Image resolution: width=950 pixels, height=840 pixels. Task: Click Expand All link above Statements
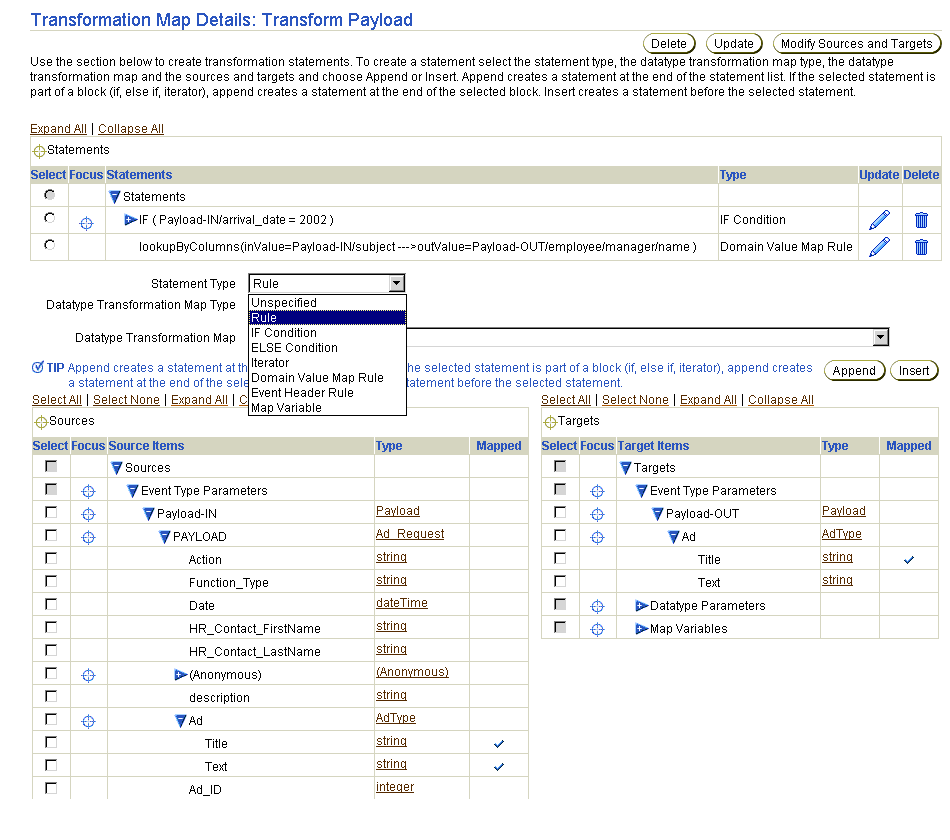[x=59, y=128]
